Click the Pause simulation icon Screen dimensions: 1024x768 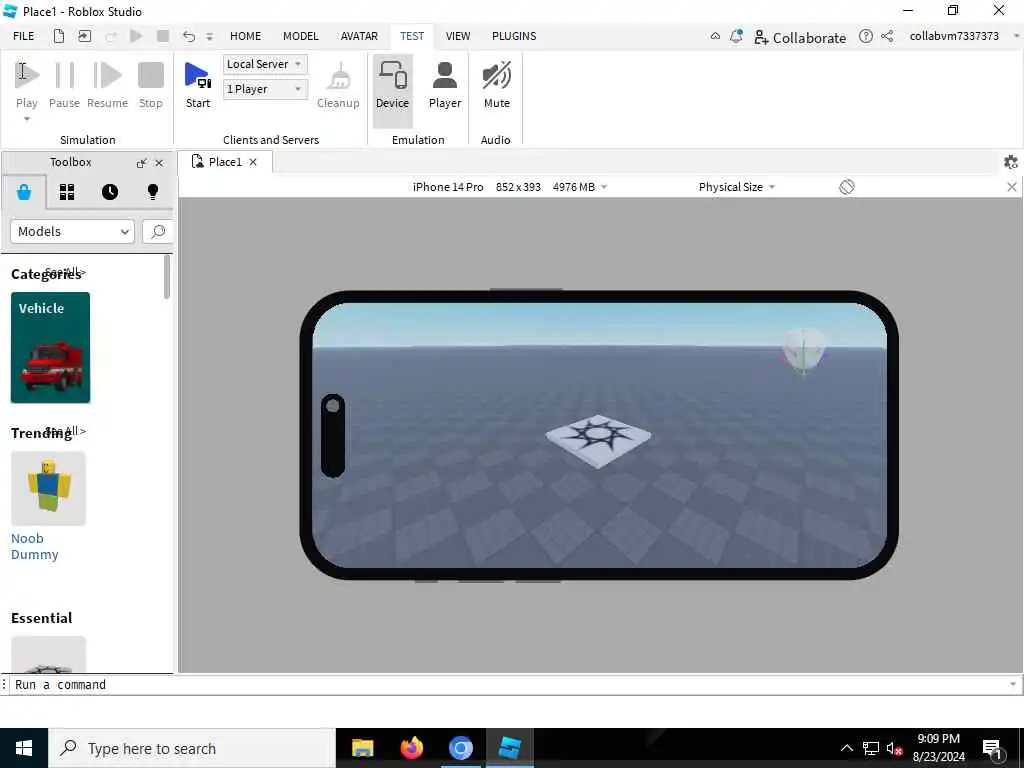pyautogui.click(x=64, y=76)
